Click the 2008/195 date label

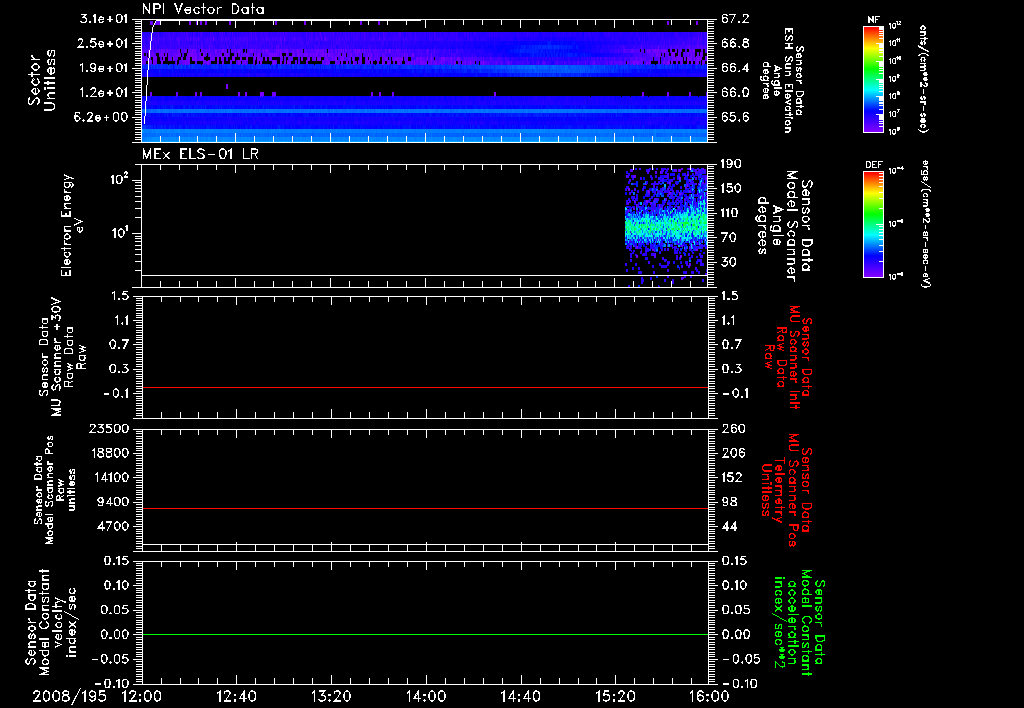[x=70, y=696]
